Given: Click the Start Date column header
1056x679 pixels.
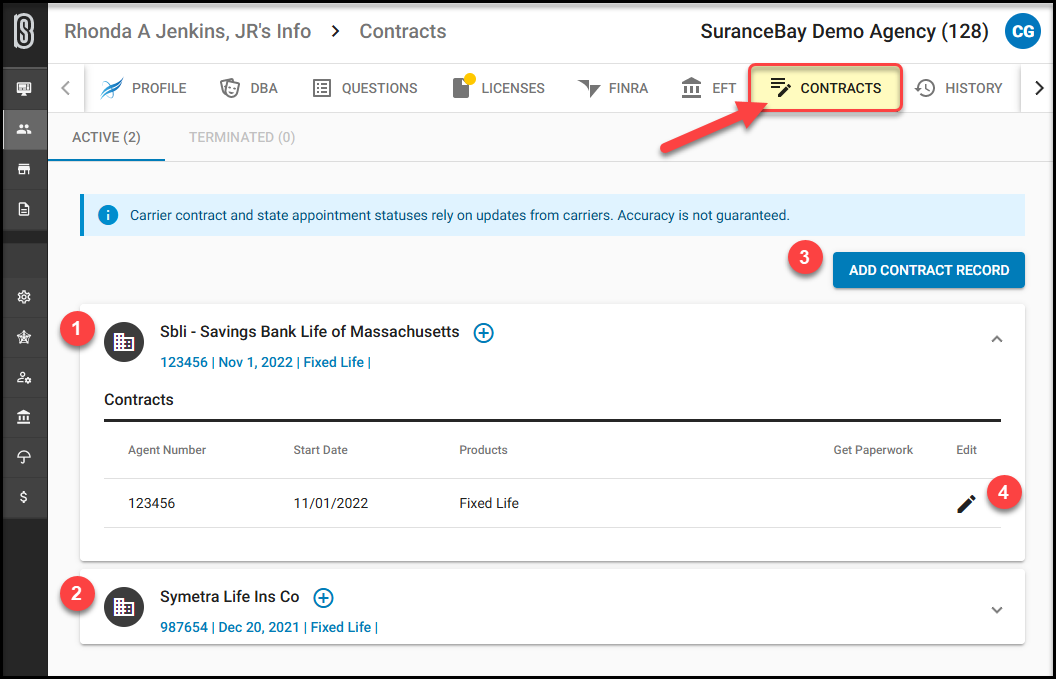Looking at the screenshot, I should (x=321, y=450).
